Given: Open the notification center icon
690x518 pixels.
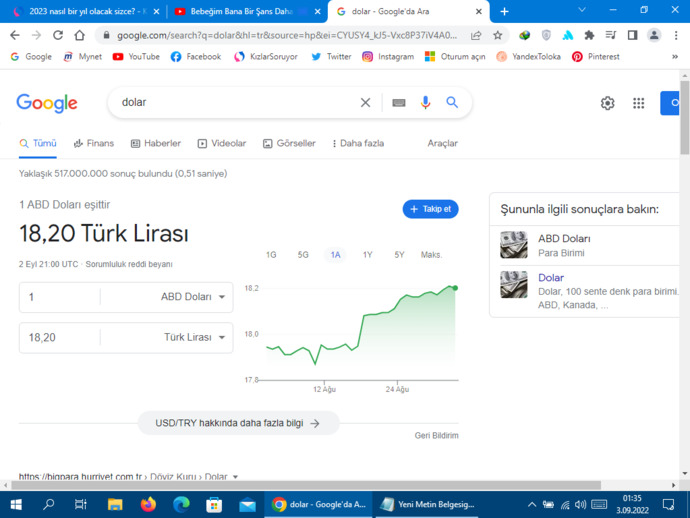Looking at the screenshot, I should [x=668, y=504].
